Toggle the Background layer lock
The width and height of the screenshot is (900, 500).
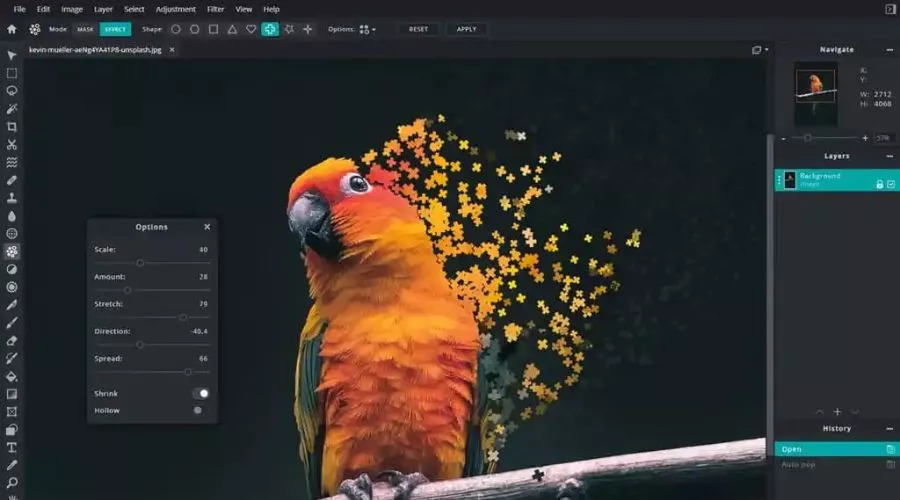879,184
